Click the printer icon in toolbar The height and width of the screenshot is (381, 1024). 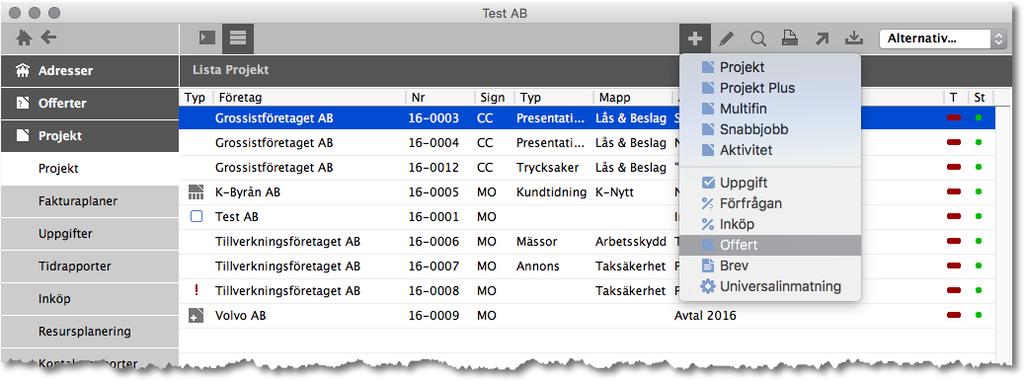click(x=790, y=39)
